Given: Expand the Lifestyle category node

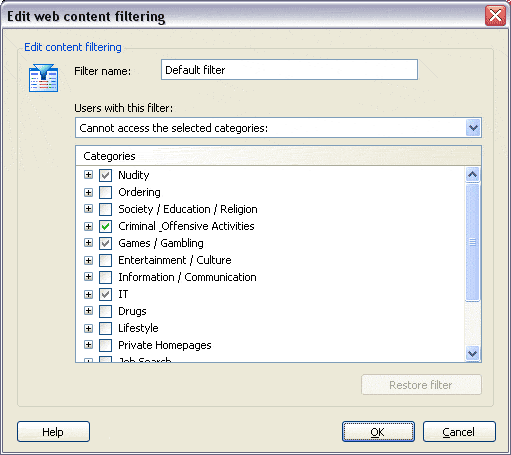Looking at the screenshot, I should coord(88,328).
